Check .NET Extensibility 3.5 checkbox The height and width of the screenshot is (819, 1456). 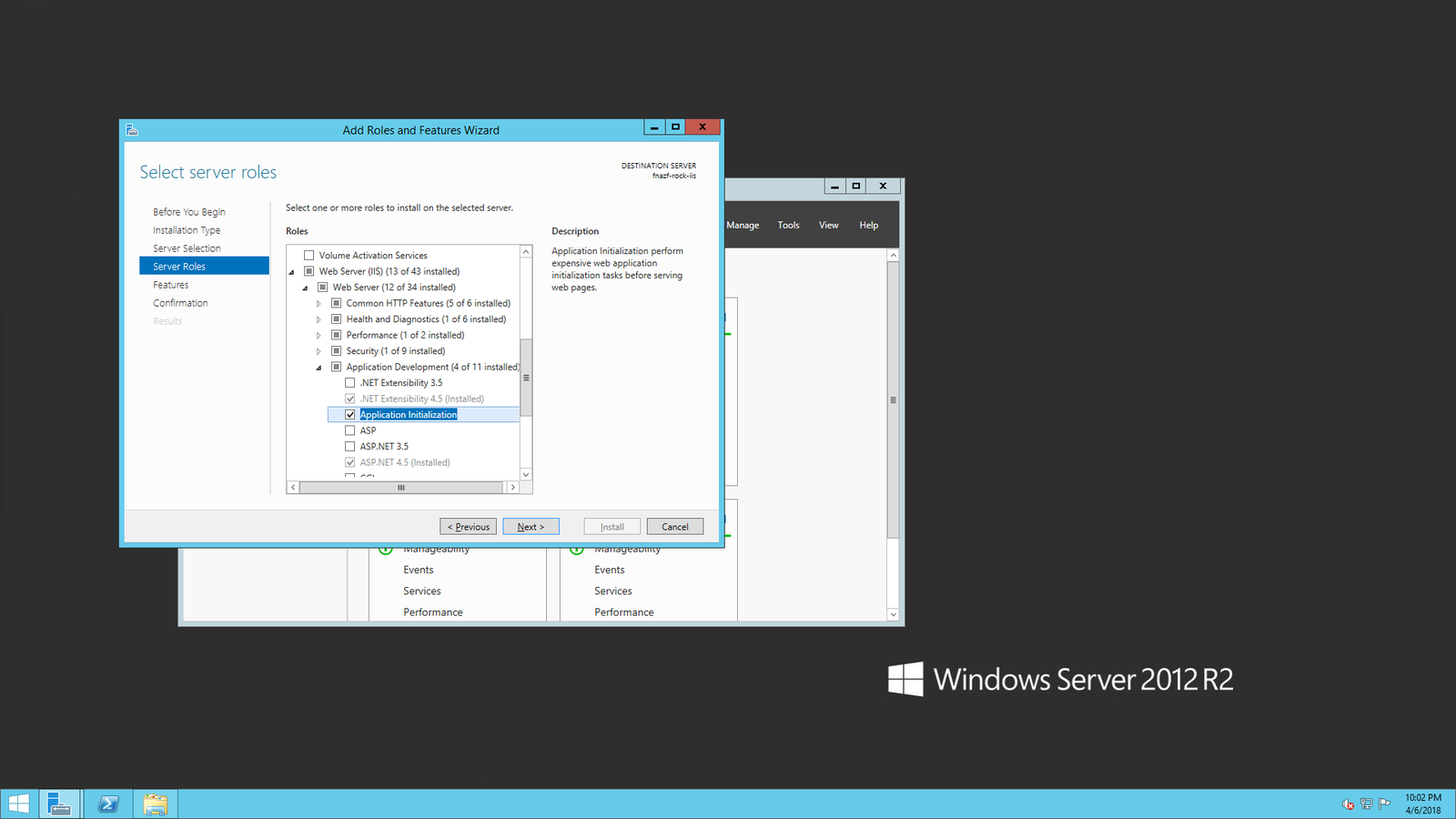click(349, 383)
